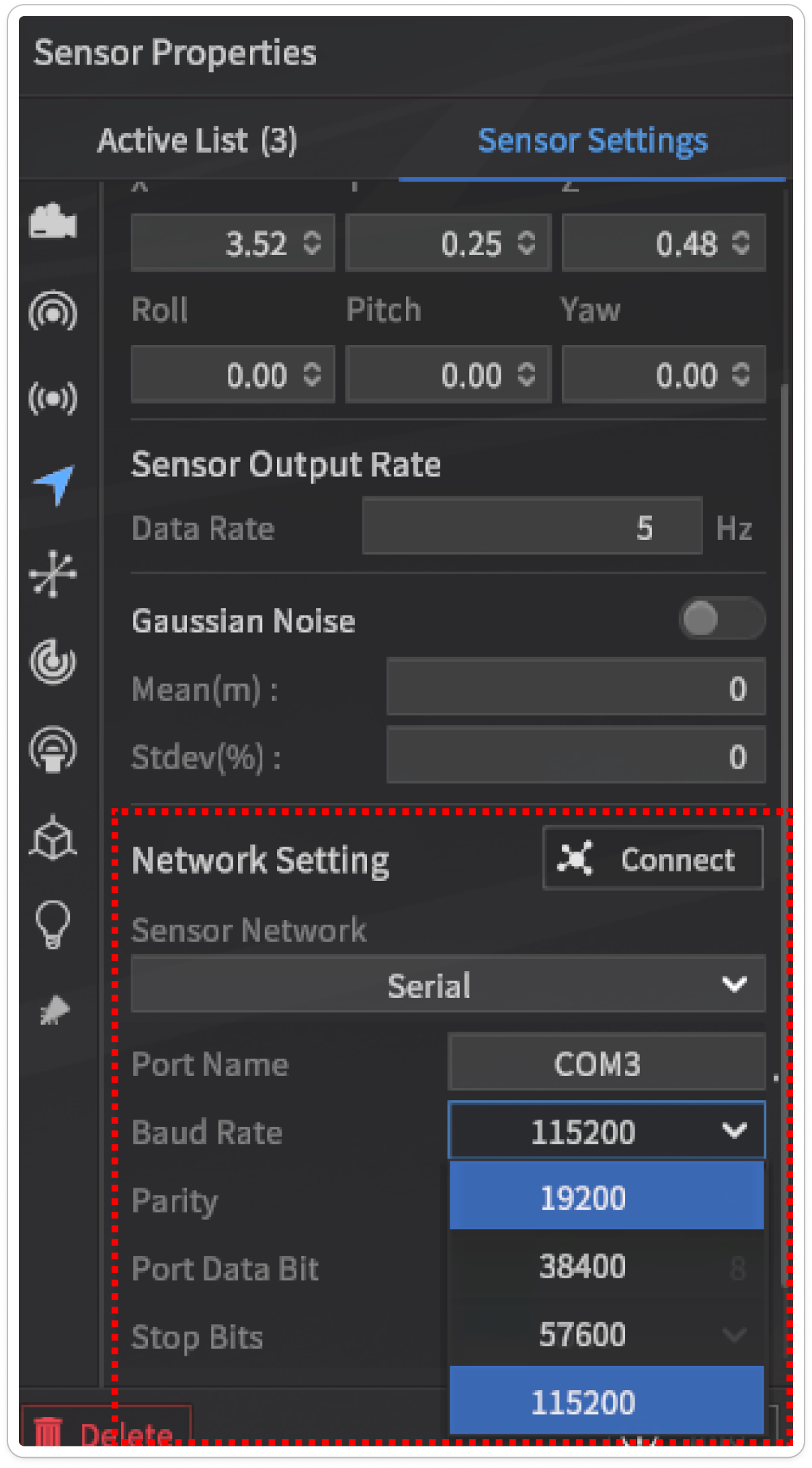Image resolution: width=812 pixels, height=1468 pixels.
Task: Click the Port Name COM3 field
Action: coord(606,1063)
